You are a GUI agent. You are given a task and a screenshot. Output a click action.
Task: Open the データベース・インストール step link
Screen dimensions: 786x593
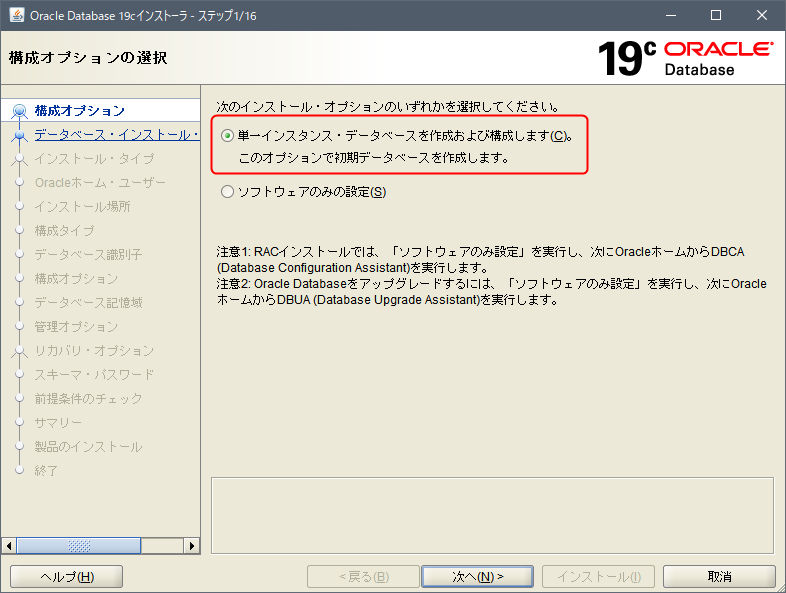click(x=117, y=134)
